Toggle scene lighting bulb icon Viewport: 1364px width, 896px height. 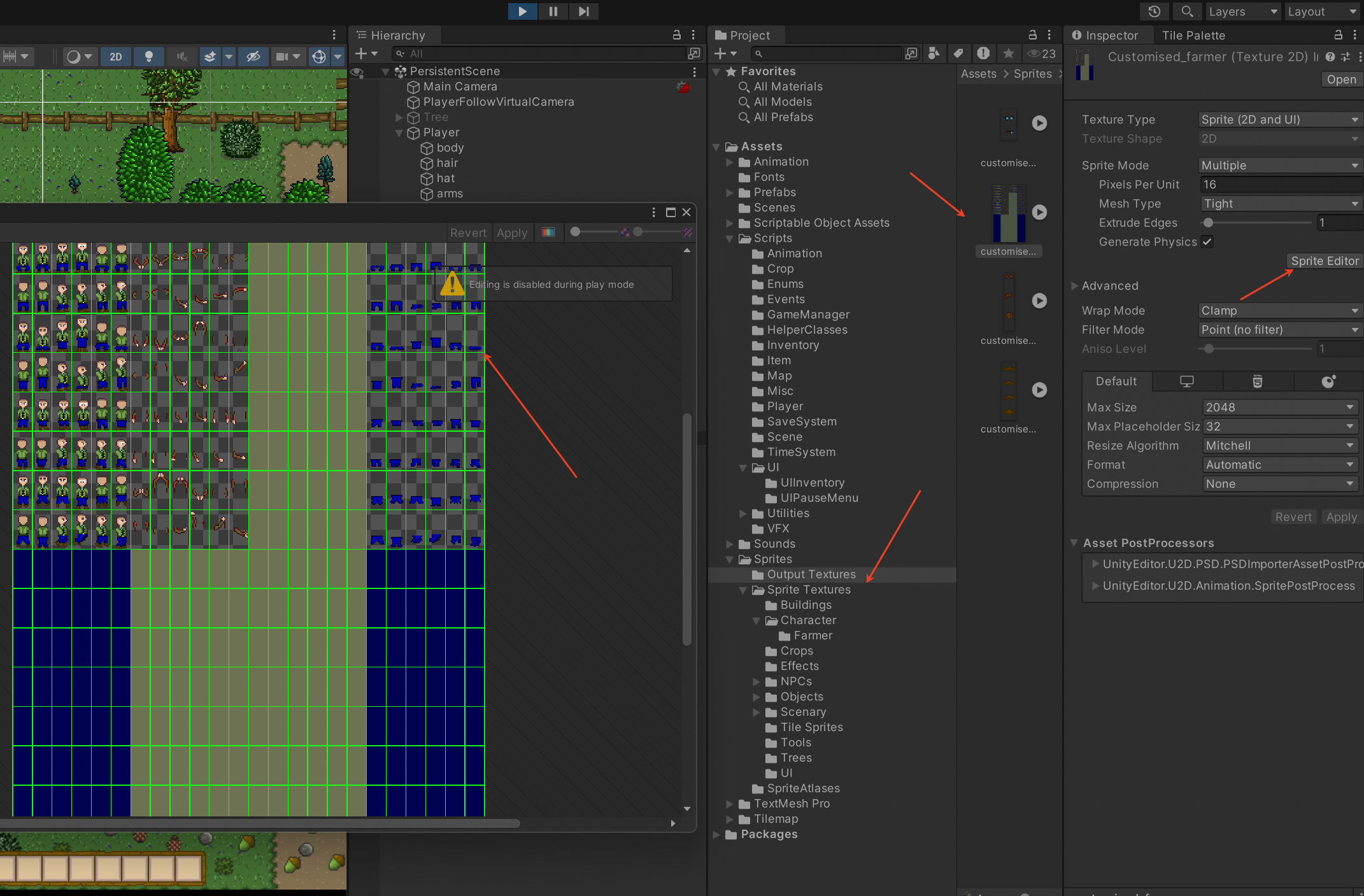148,57
